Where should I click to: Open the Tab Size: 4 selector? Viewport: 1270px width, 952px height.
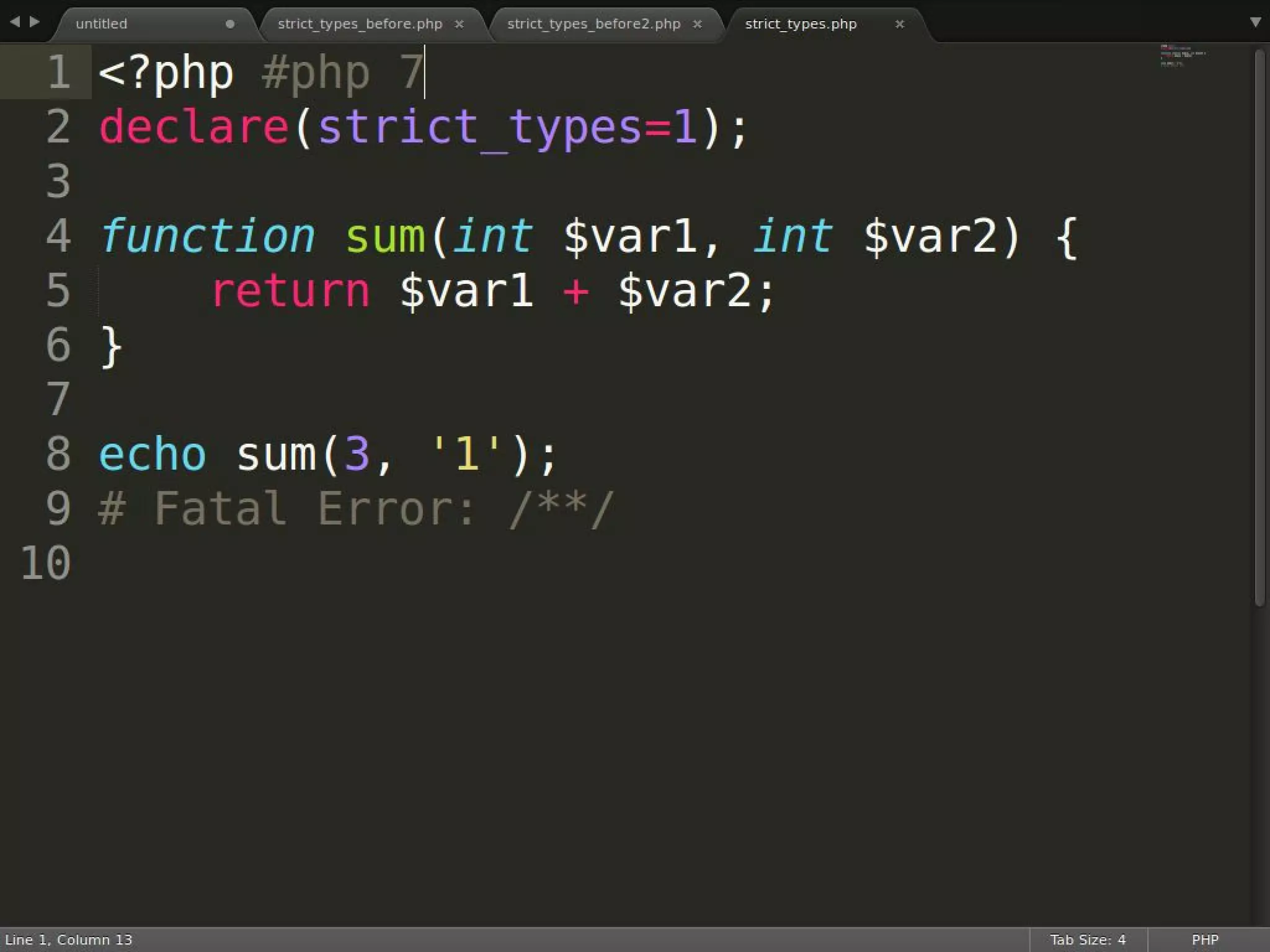(x=1087, y=940)
